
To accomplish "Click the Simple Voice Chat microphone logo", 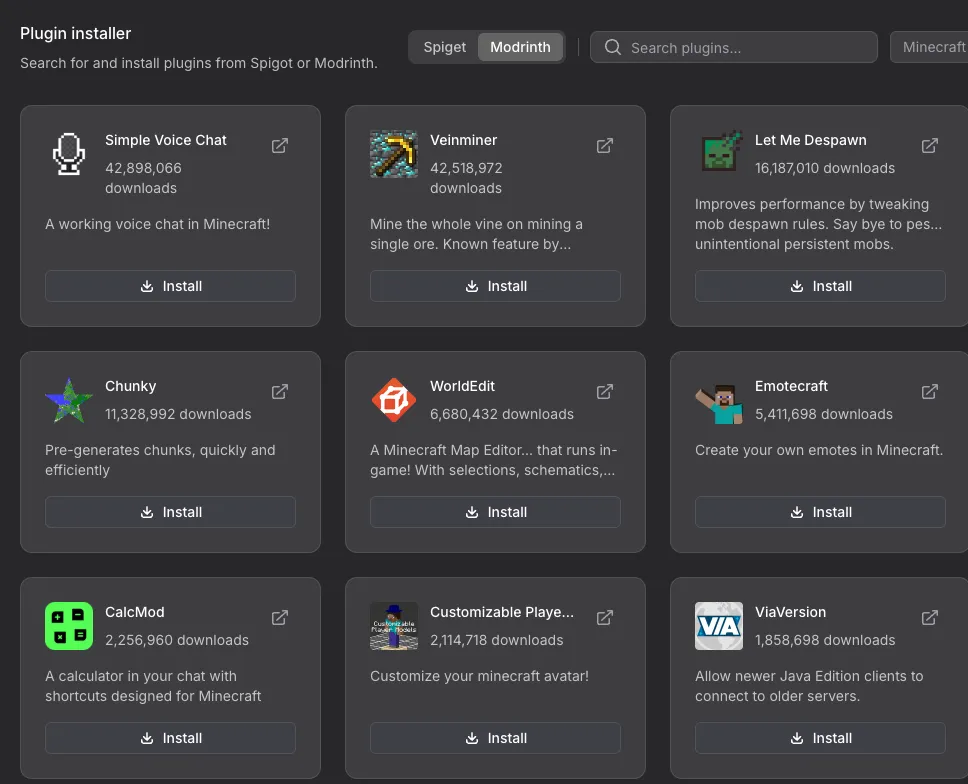I will point(69,154).
